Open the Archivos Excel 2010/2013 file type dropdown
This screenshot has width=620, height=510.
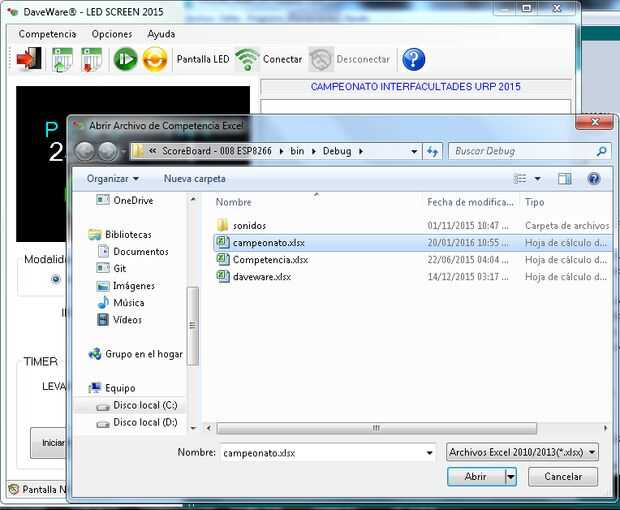coord(522,452)
